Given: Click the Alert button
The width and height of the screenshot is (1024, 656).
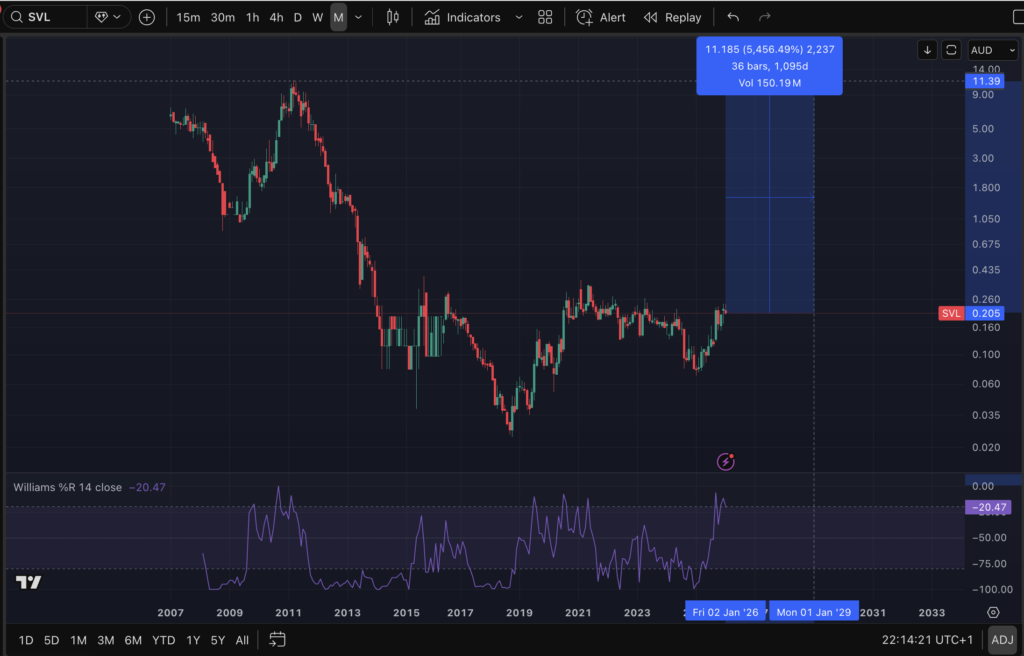Looking at the screenshot, I should pyautogui.click(x=601, y=17).
